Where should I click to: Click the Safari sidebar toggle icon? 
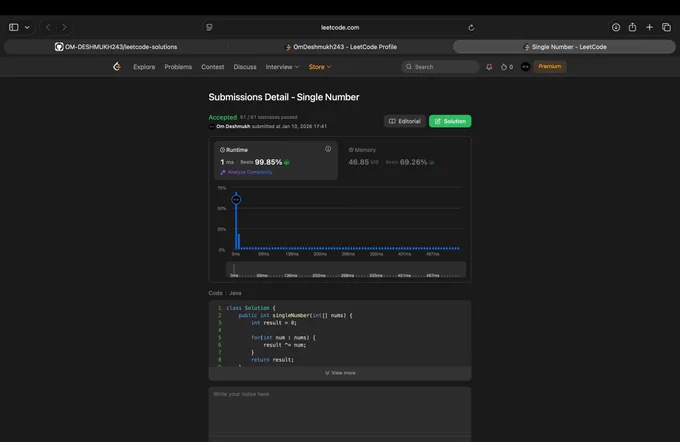click(13, 27)
